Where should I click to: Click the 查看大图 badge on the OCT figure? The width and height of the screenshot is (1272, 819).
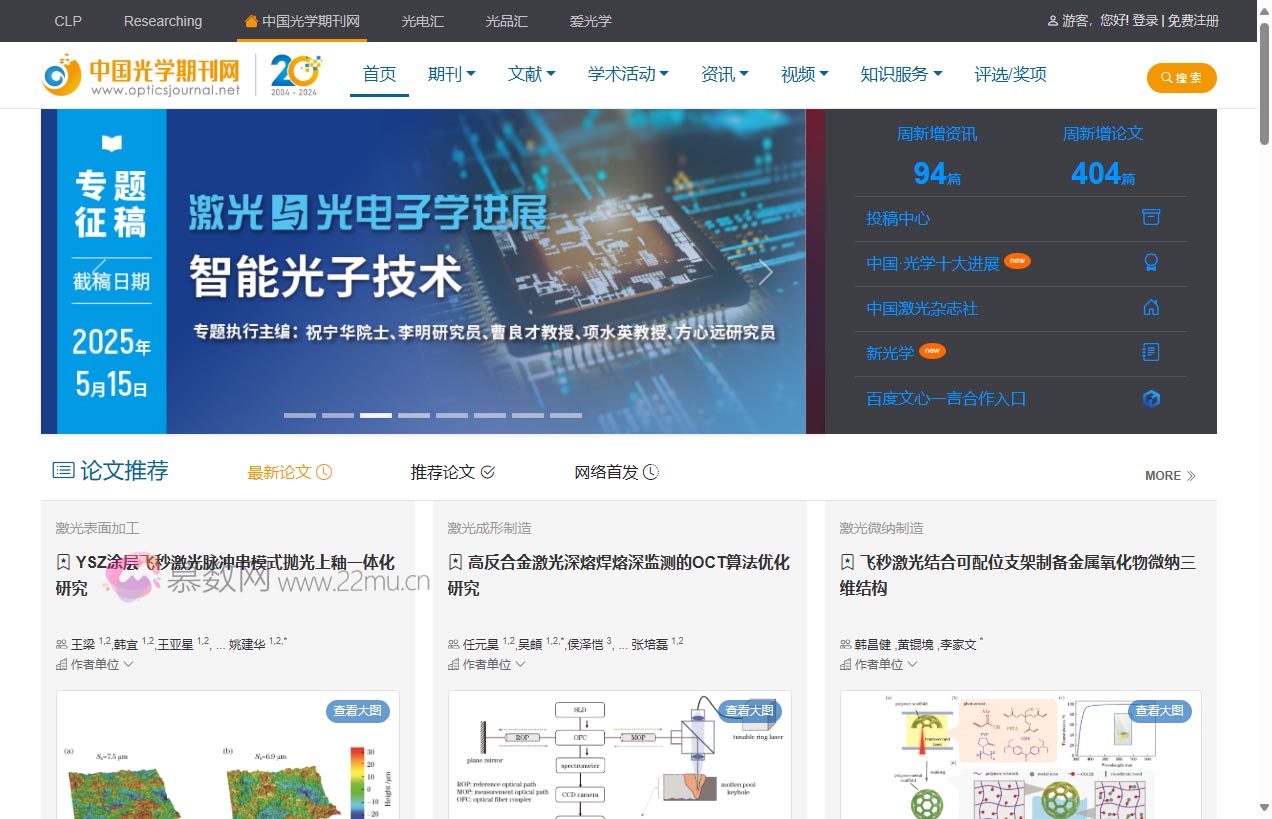click(x=750, y=711)
